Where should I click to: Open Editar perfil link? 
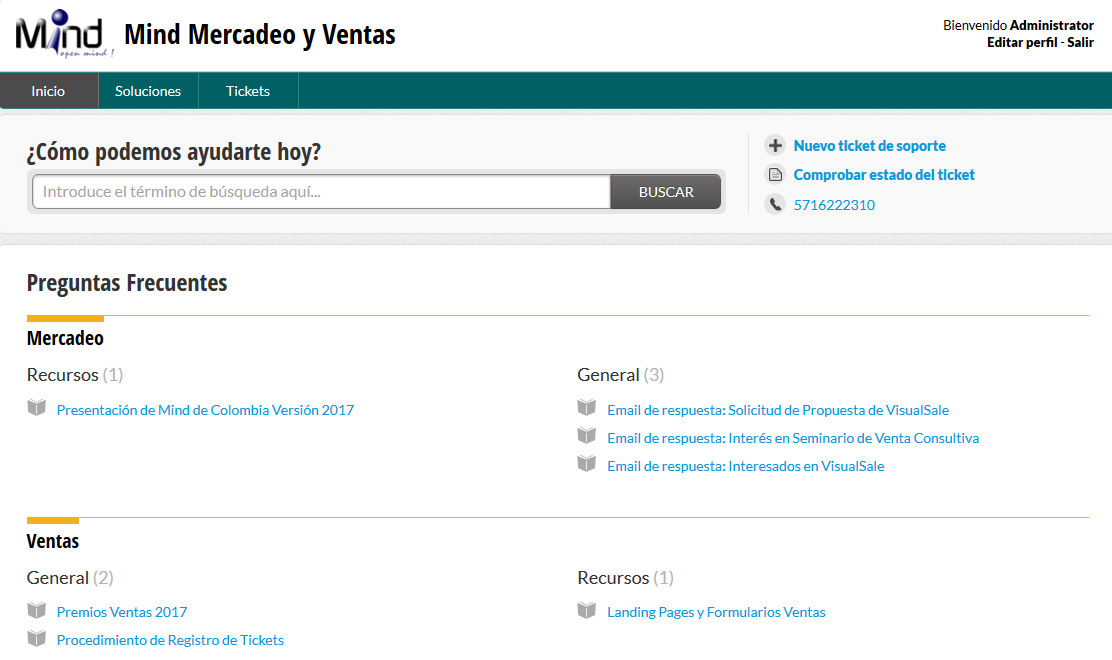(1022, 43)
